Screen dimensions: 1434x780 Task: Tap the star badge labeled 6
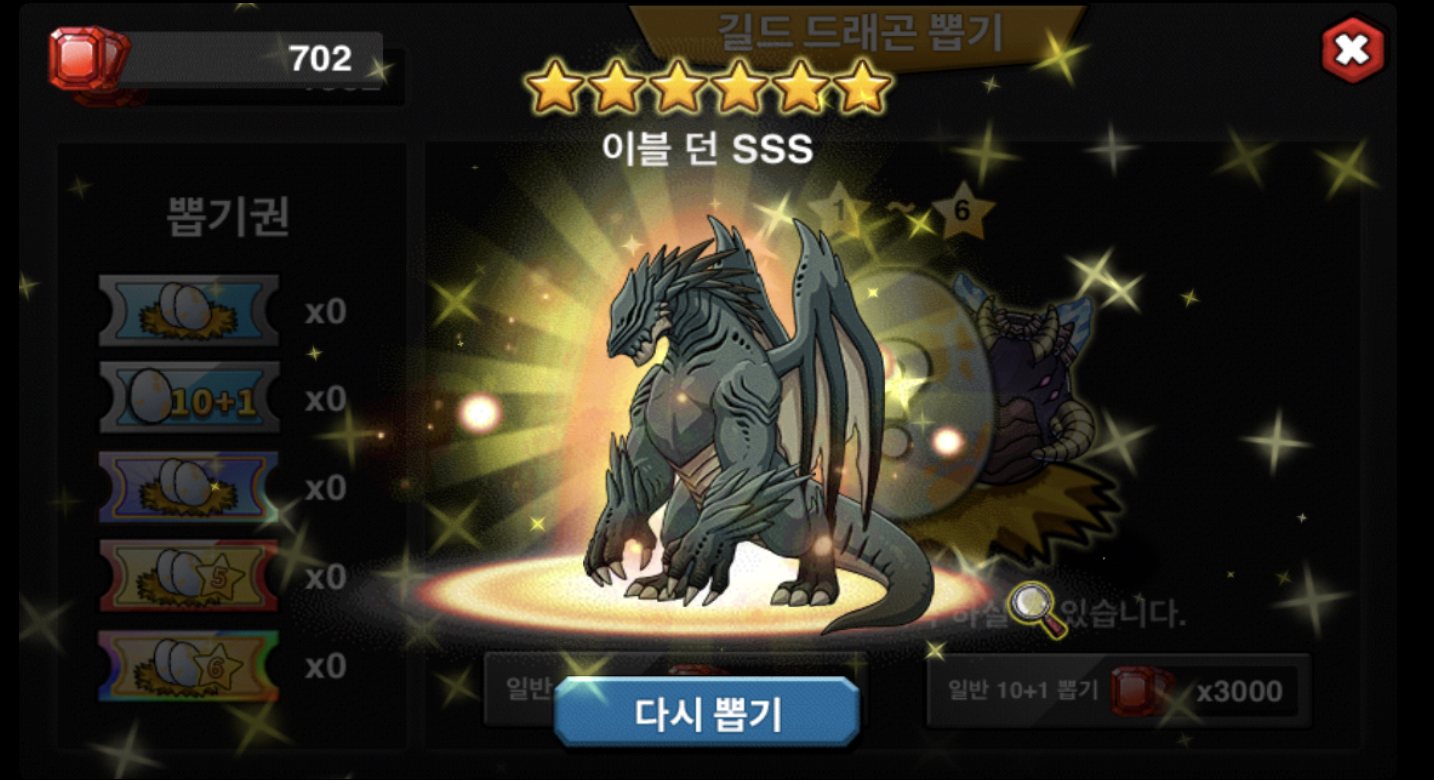point(961,211)
